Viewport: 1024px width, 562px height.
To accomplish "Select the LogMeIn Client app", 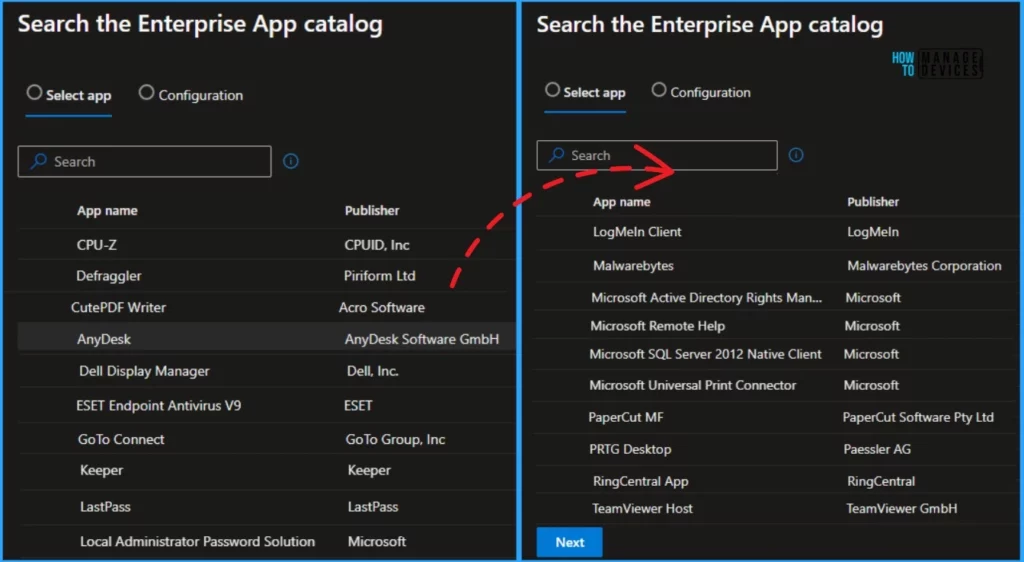I will [637, 232].
